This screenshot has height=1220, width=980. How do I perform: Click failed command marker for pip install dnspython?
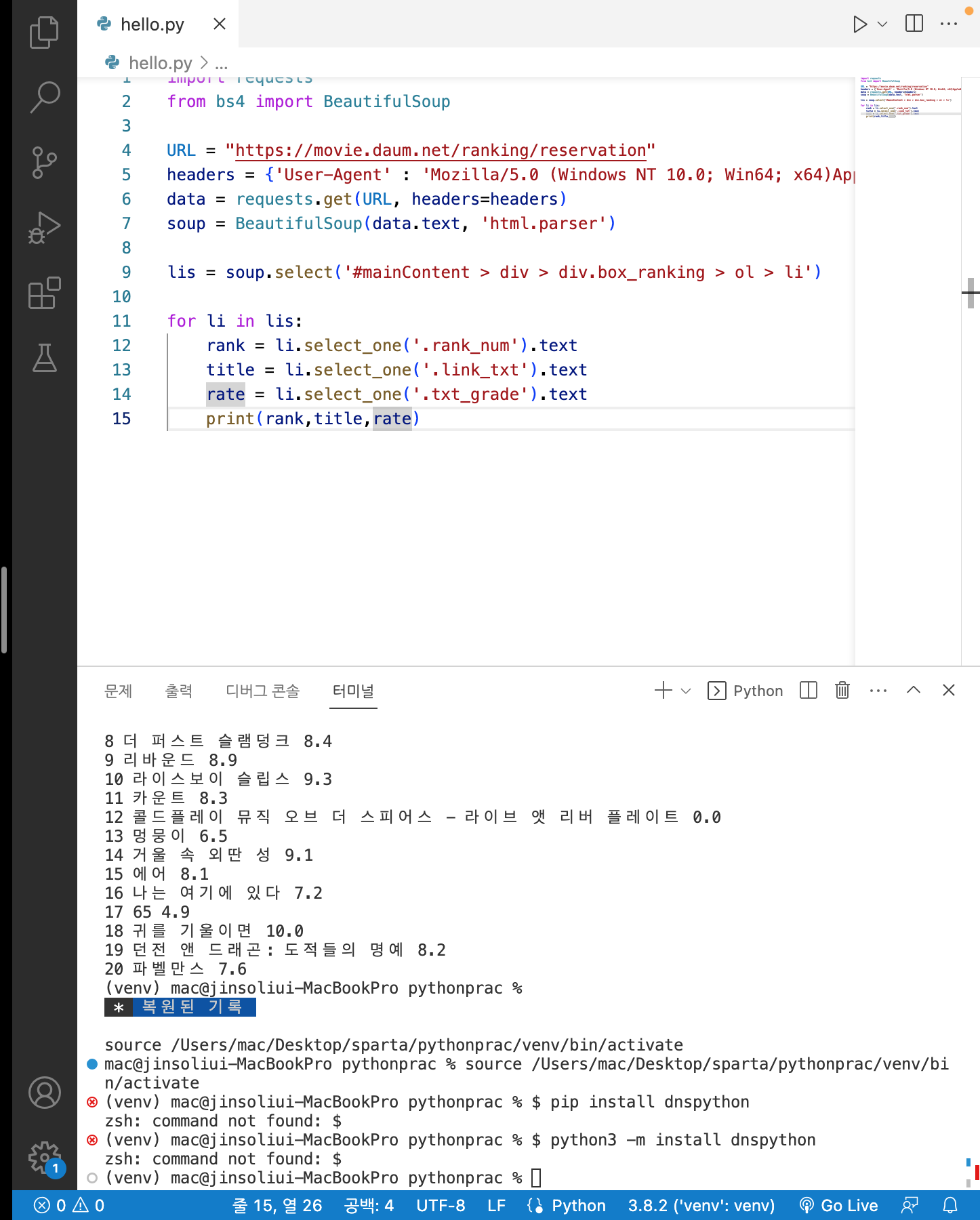92,1102
